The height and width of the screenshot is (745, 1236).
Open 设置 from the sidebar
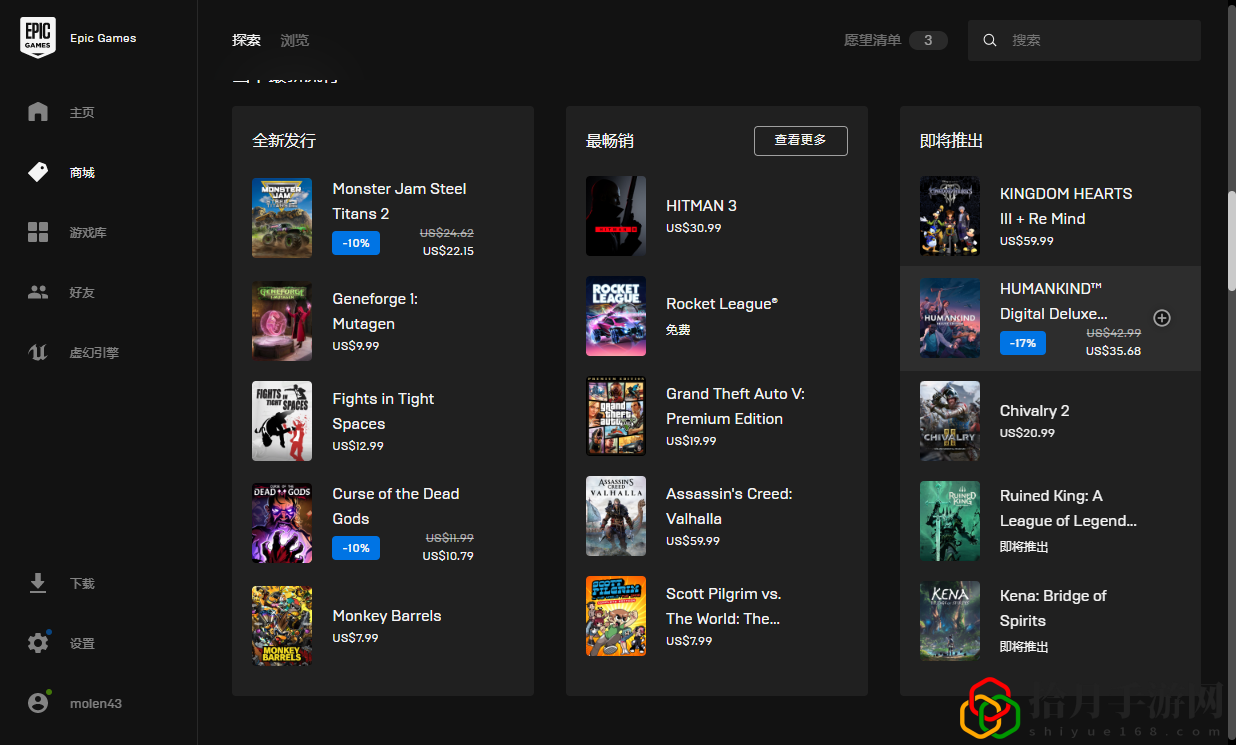(82, 644)
